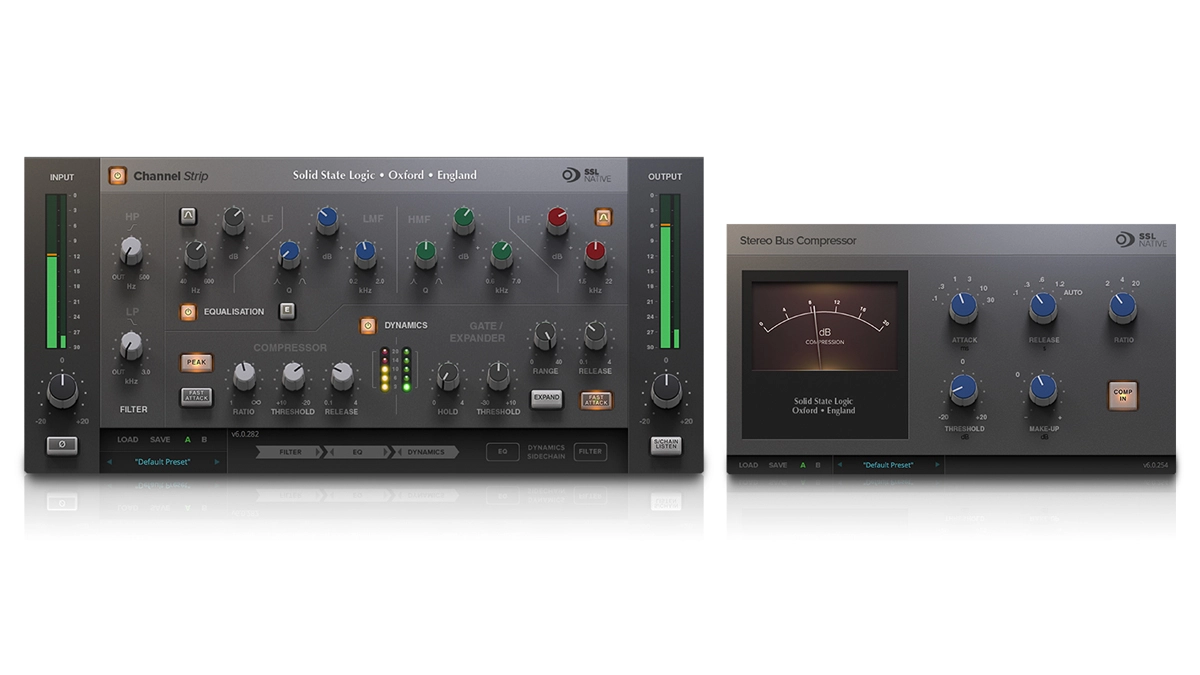The image size is (1200, 675).
Task: Click the dB compression VU meter
Action: click(824, 326)
